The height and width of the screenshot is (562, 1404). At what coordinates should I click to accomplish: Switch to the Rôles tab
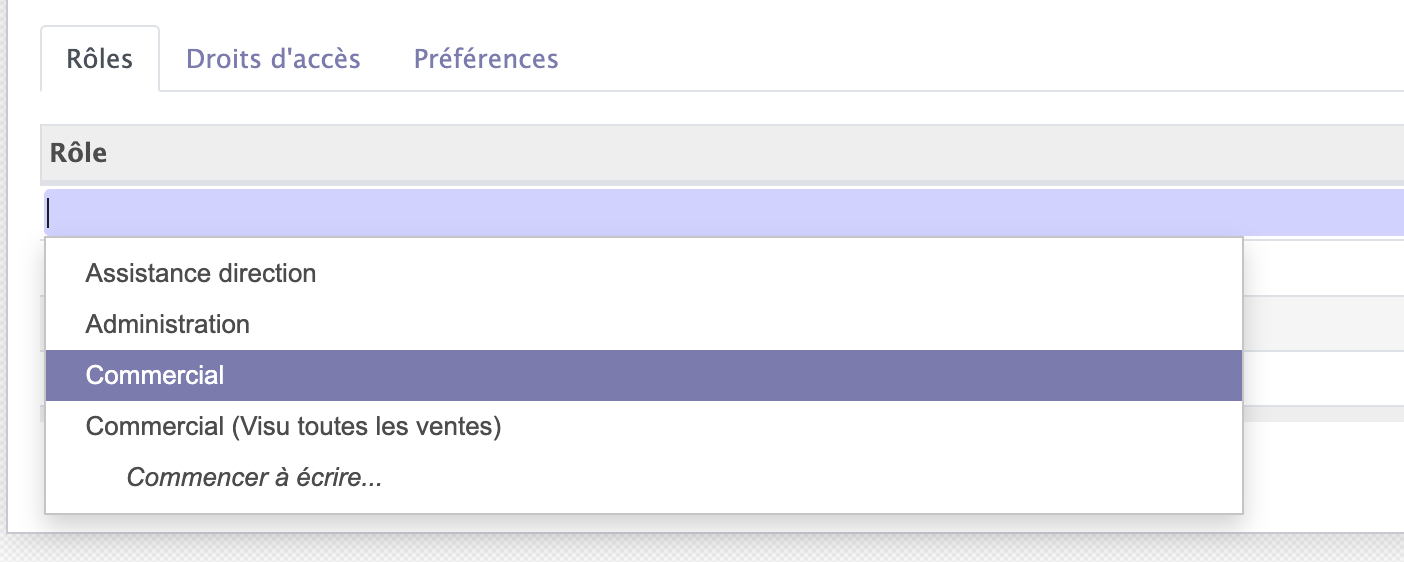[x=100, y=59]
